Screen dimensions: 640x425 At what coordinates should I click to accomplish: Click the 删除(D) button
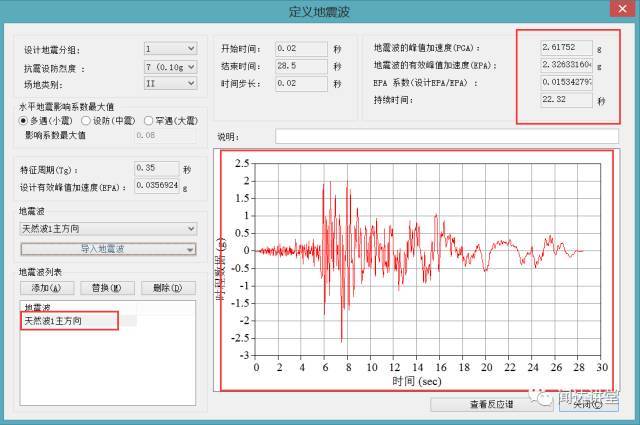click(168, 288)
